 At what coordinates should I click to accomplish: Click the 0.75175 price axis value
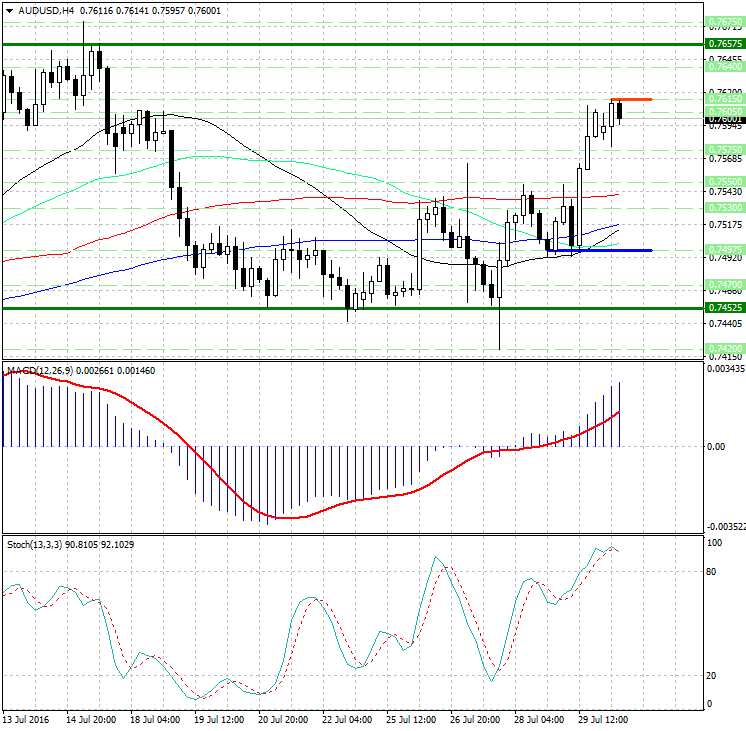point(725,225)
